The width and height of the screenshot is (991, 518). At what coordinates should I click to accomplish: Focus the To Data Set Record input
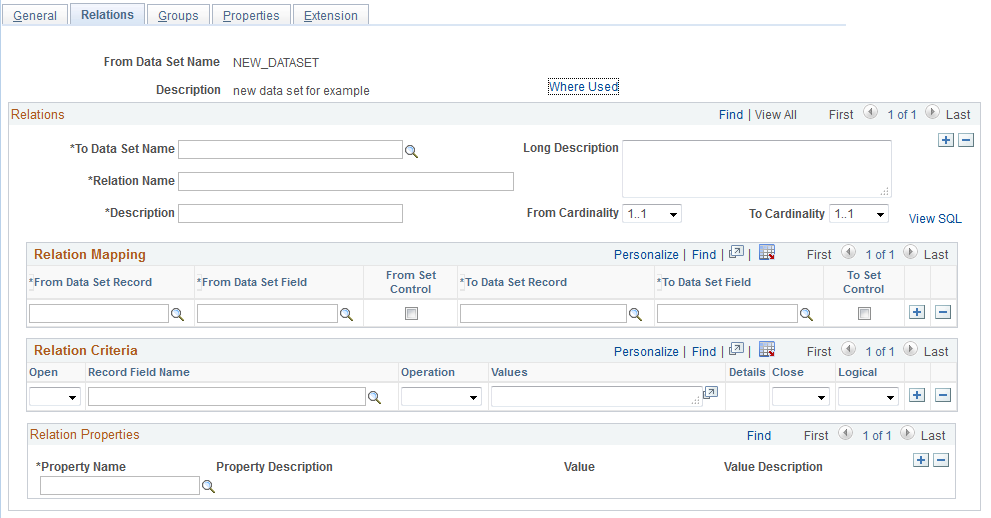click(543, 313)
